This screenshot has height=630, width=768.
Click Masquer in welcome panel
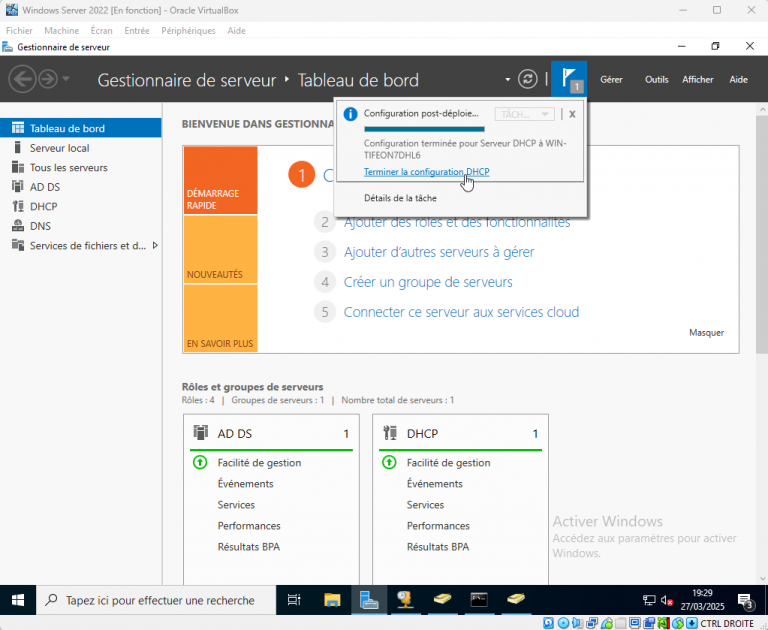[706, 333]
